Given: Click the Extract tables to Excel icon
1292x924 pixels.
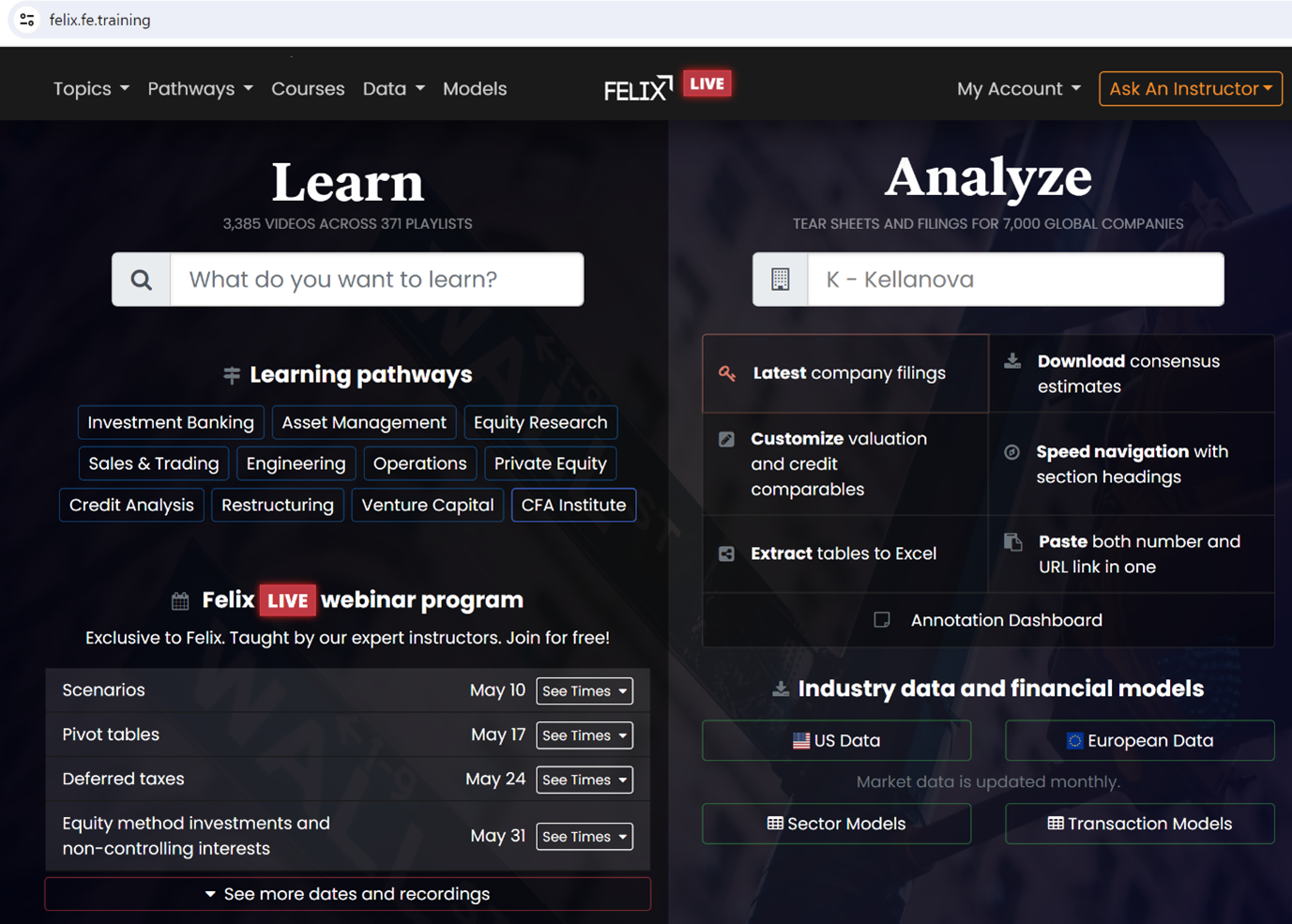Looking at the screenshot, I should [726, 553].
